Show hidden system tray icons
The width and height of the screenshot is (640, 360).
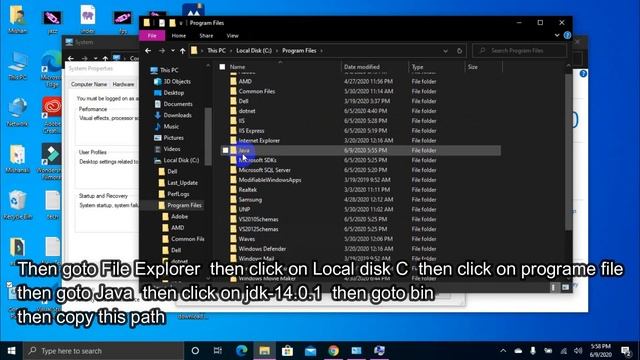point(503,351)
